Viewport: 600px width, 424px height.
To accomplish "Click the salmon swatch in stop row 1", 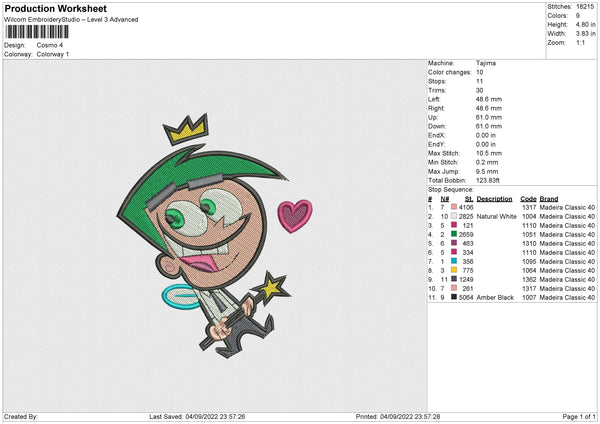I will [x=454, y=207].
